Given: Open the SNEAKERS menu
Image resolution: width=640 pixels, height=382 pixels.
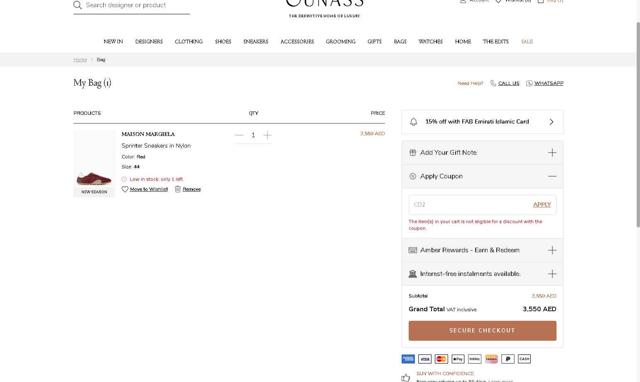Looking at the screenshot, I should click(256, 42).
